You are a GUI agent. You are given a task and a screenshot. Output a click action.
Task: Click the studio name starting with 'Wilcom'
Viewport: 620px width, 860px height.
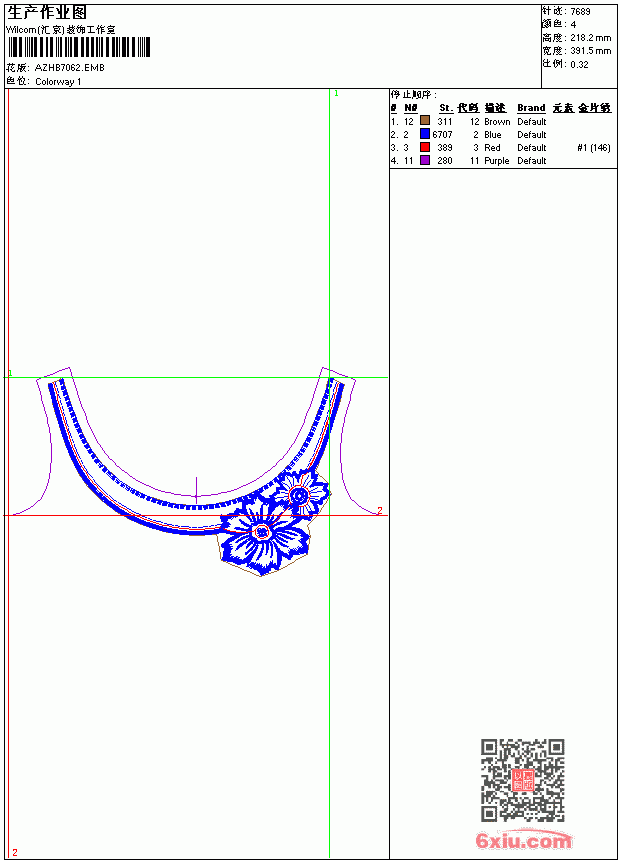60,30
